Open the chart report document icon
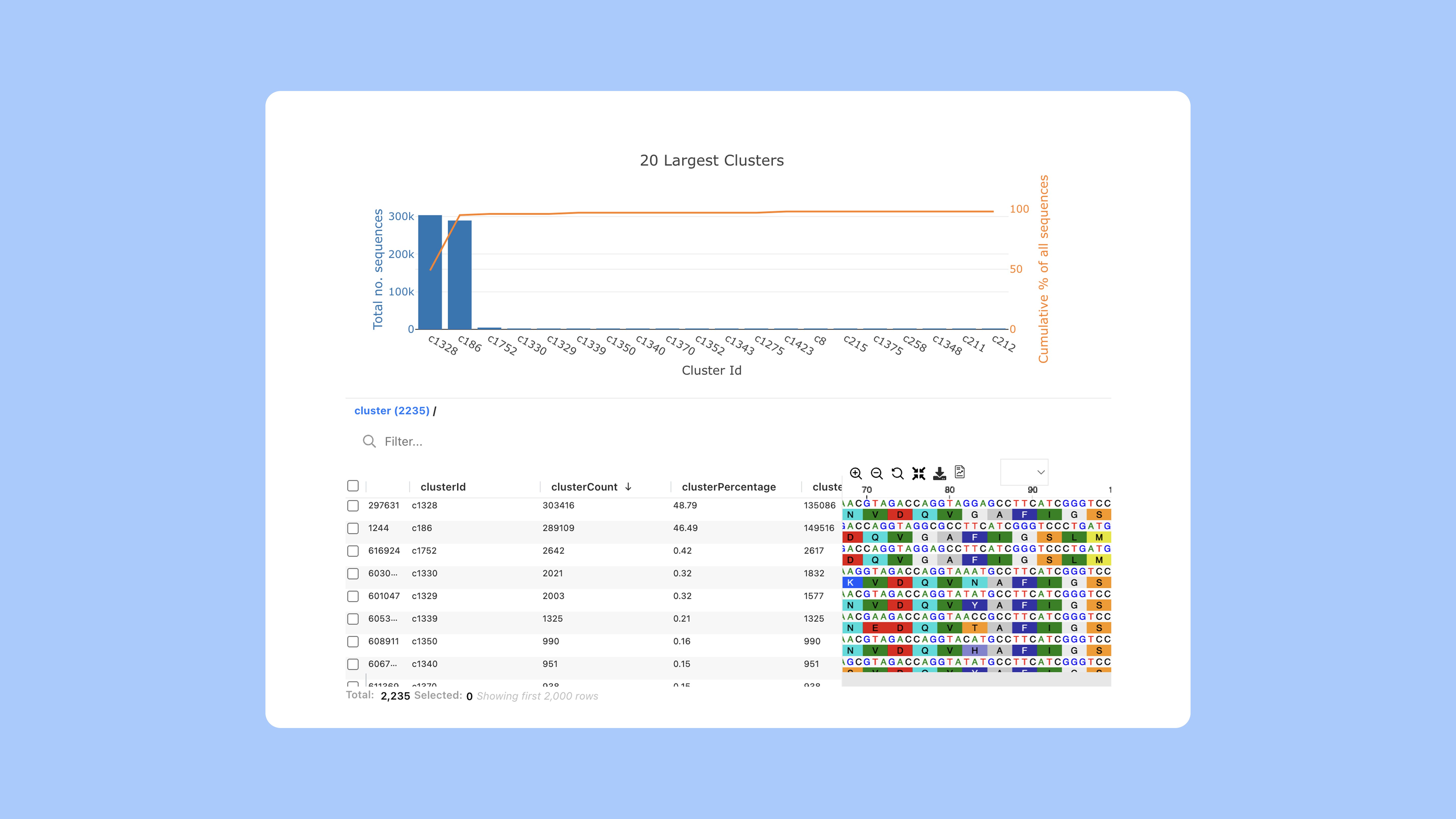The height and width of the screenshot is (819, 1456). [x=960, y=472]
